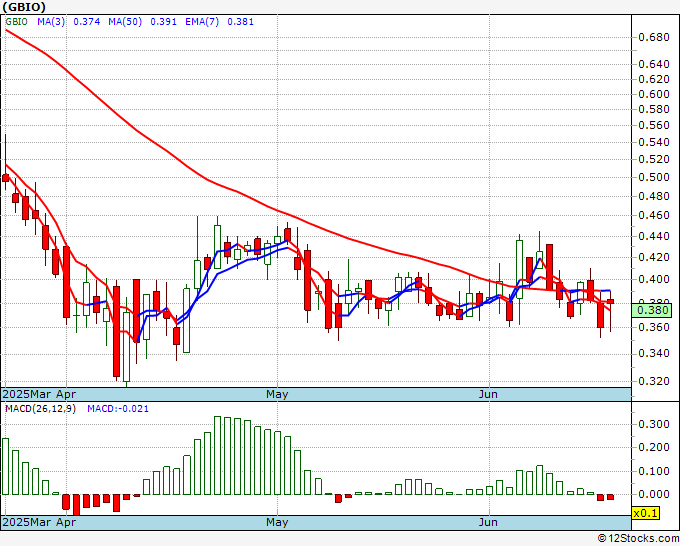Click the (GBIO) chart title

pyautogui.click(x=24, y=7)
